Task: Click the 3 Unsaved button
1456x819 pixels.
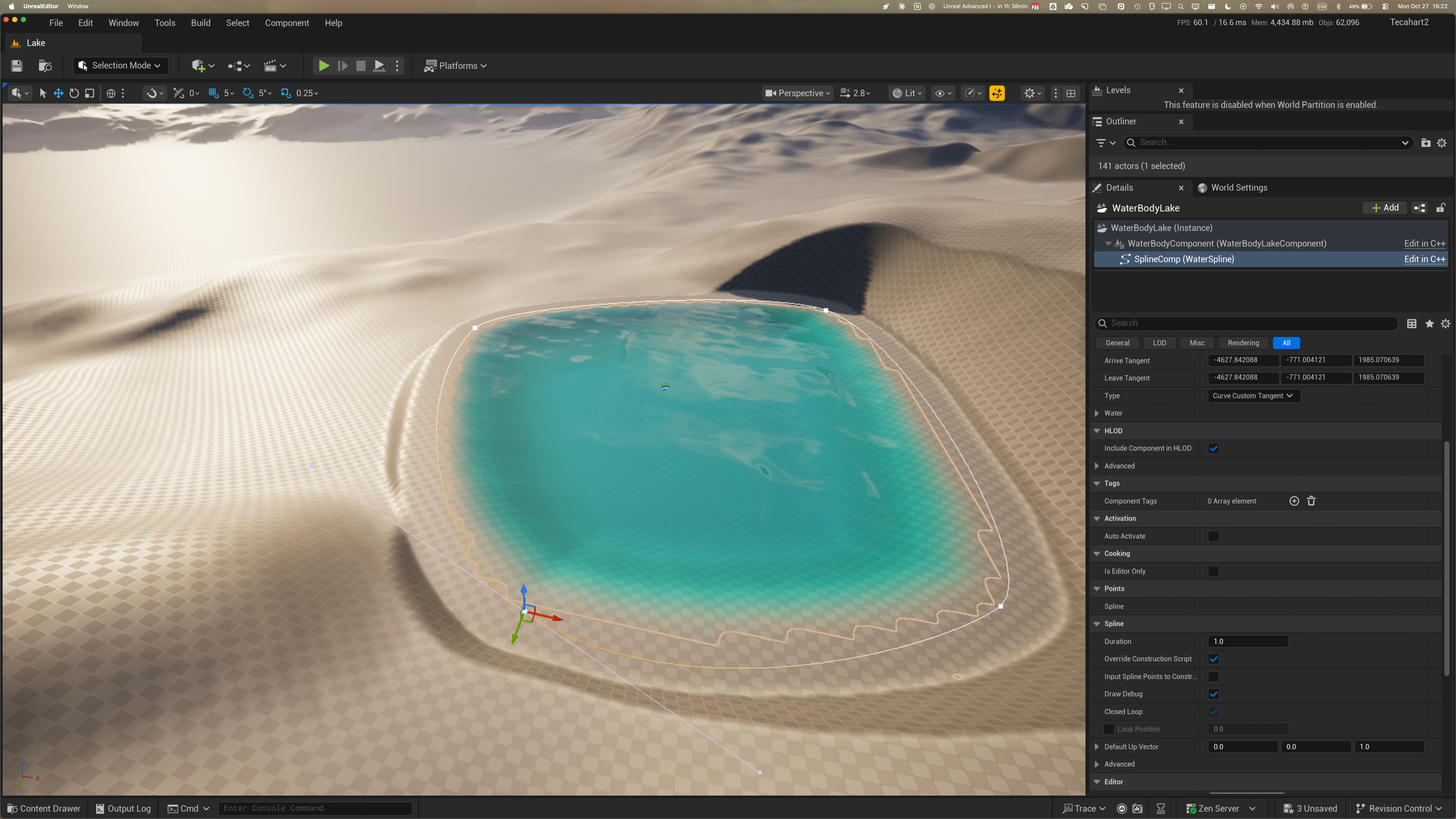Action: coord(1310,809)
